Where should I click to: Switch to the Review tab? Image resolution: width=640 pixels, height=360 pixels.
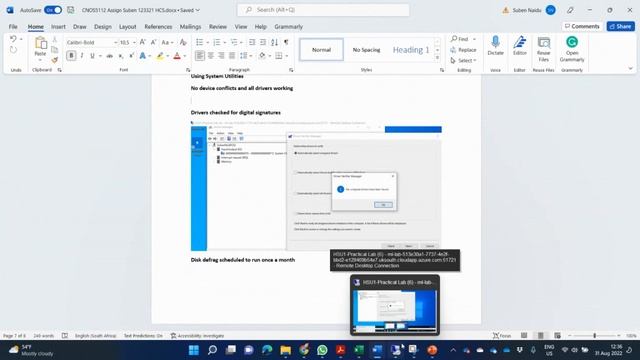pos(218,27)
